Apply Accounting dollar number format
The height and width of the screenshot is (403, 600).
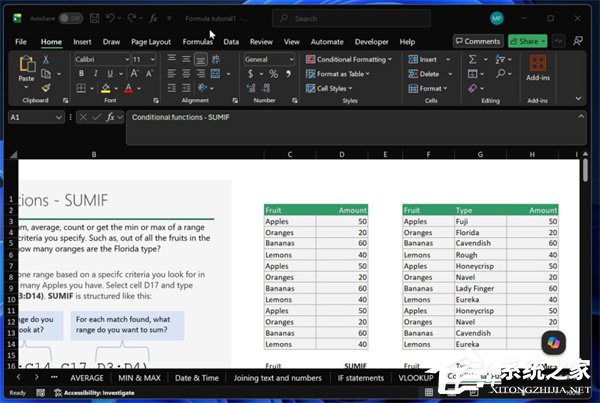(251, 73)
